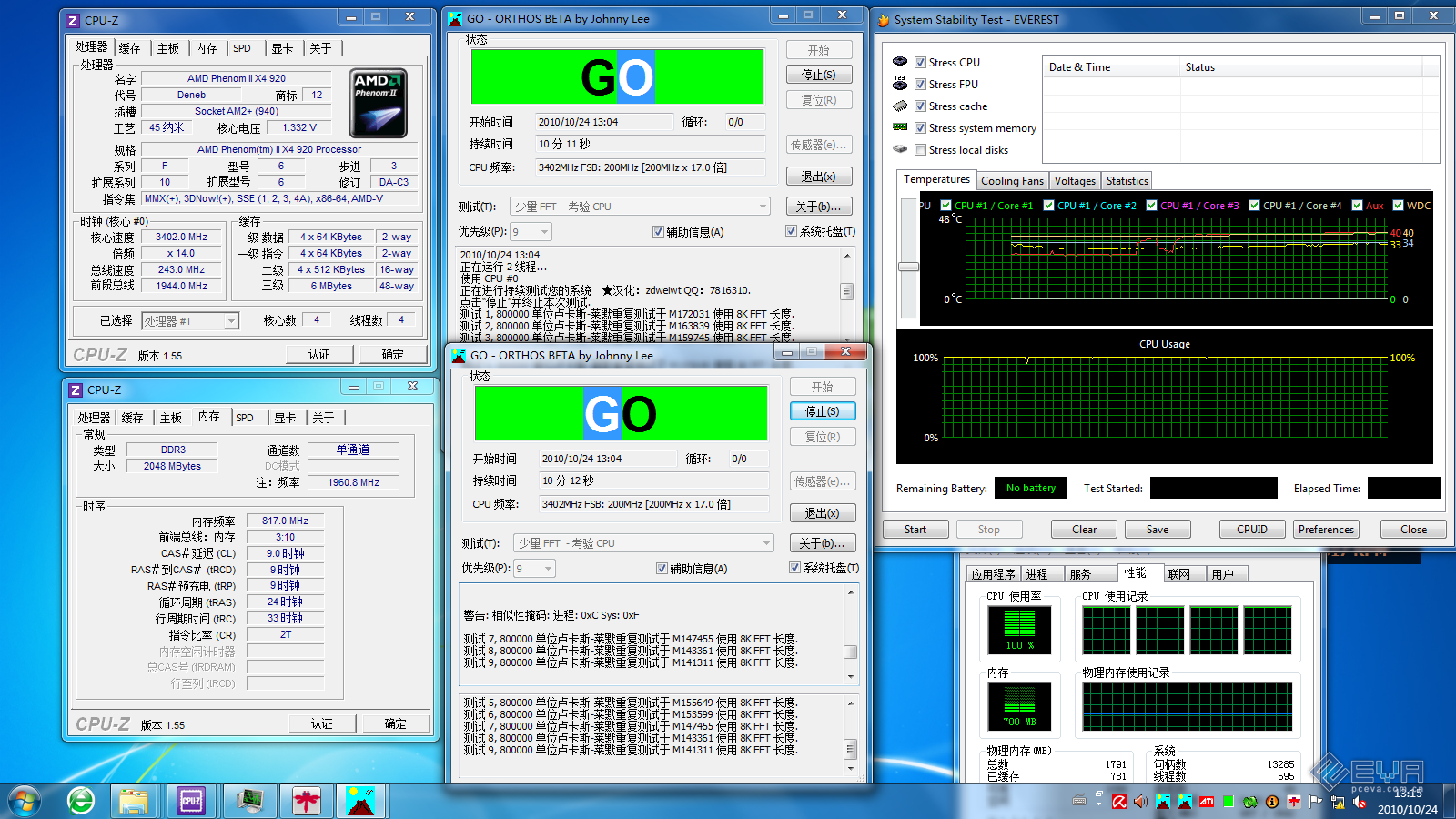The width and height of the screenshot is (1456, 819).
Task: Open 优先级 dropdown in the upper ORTHOS window
Action: pos(543,232)
